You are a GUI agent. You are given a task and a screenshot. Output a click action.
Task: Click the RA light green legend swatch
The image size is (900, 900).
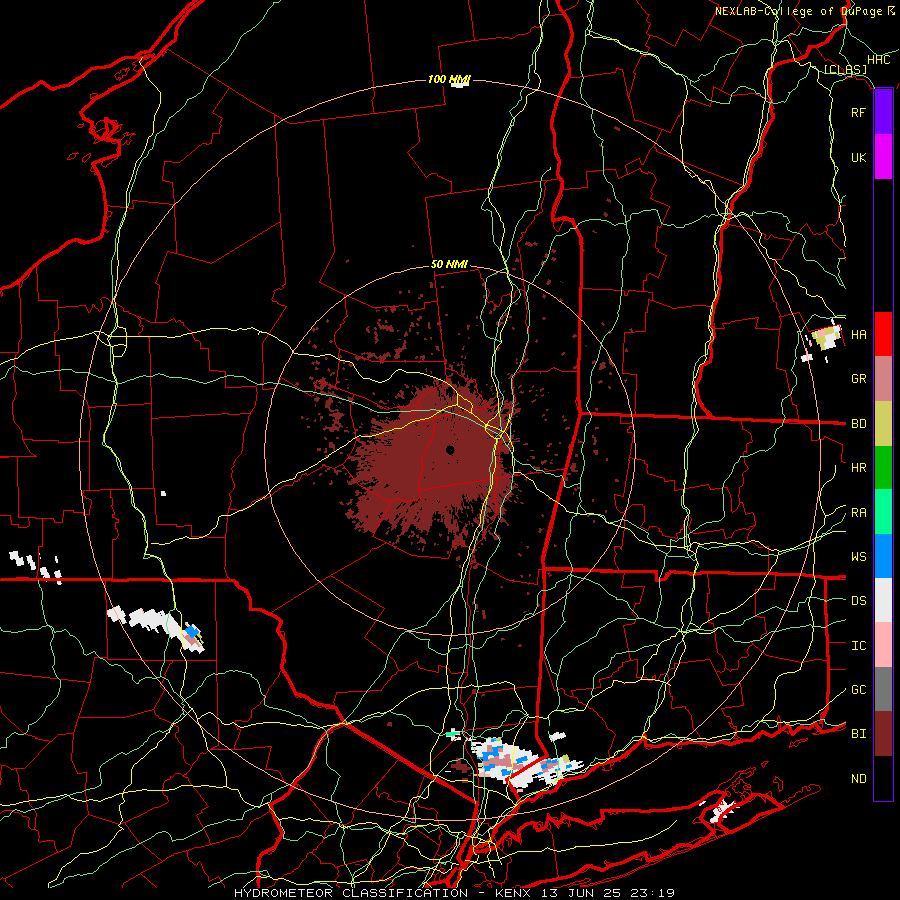coord(883,512)
